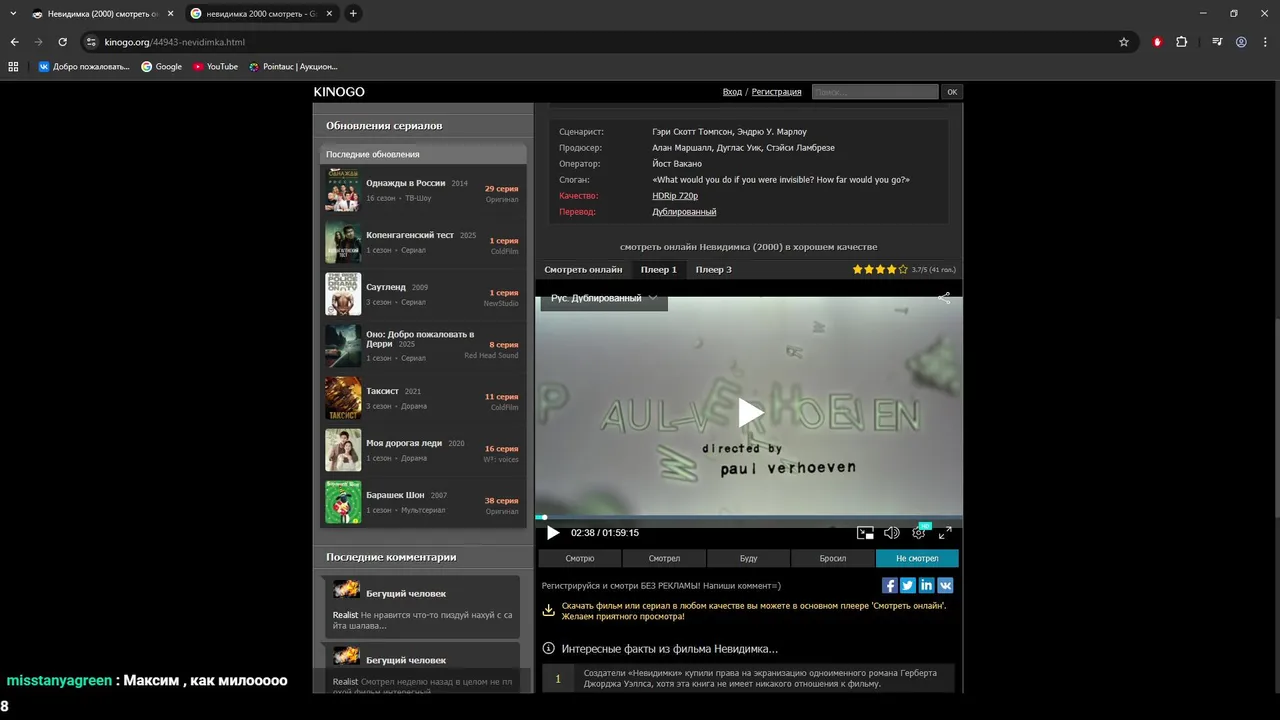This screenshot has height=720, width=1280.
Task: Open Однажды в России poster thumbnail
Action: click(343, 190)
